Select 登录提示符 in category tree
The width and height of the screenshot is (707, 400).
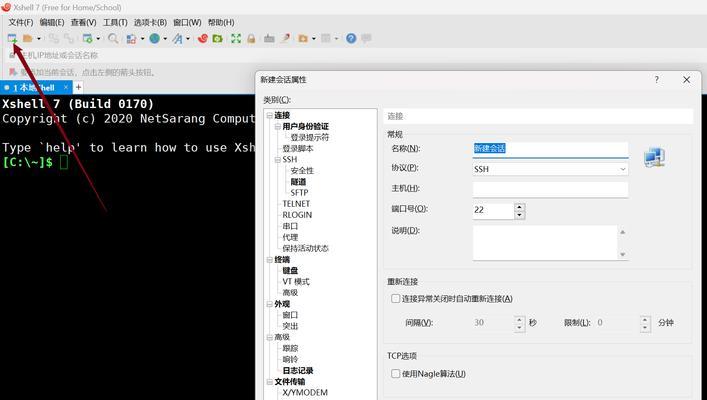(x=310, y=138)
